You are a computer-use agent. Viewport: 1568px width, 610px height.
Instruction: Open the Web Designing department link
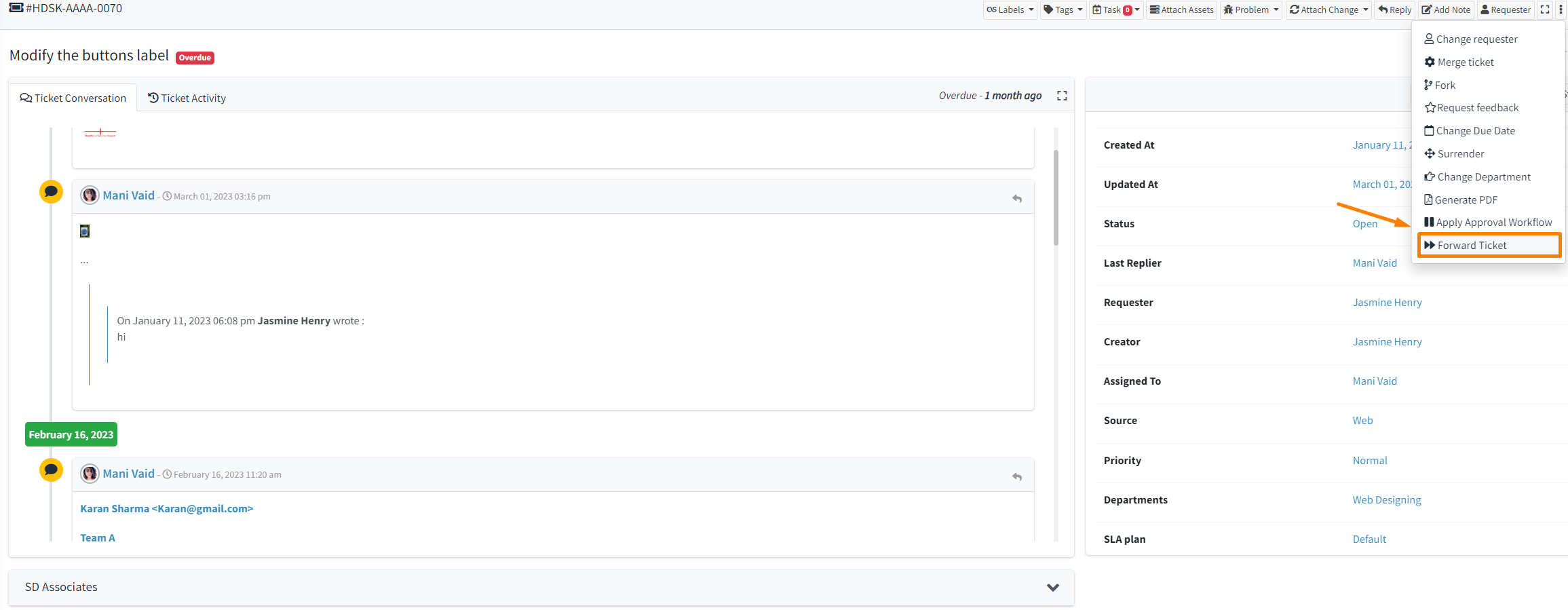[1386, 499]
